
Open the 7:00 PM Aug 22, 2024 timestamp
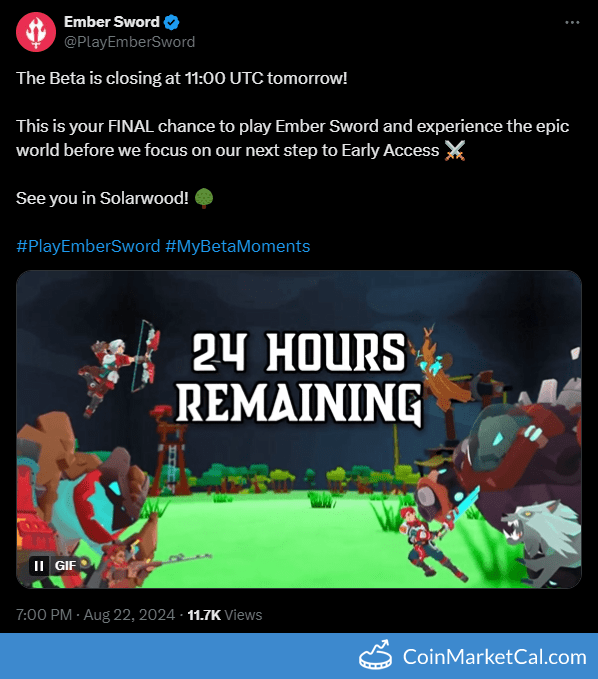pos(96,615)
